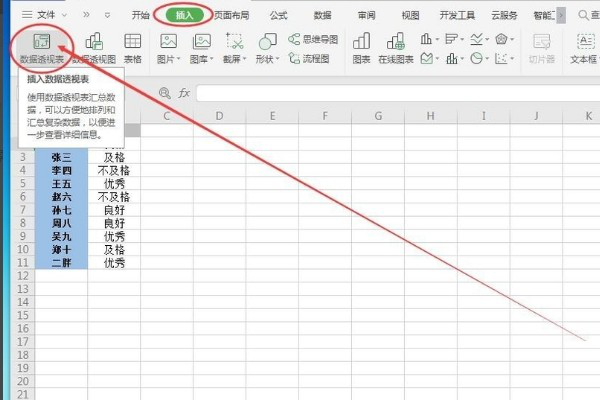This screenshot has height=400, width=600.
Task: Click the search magnifier icon in menu bar
Action: tap(583, 15)
